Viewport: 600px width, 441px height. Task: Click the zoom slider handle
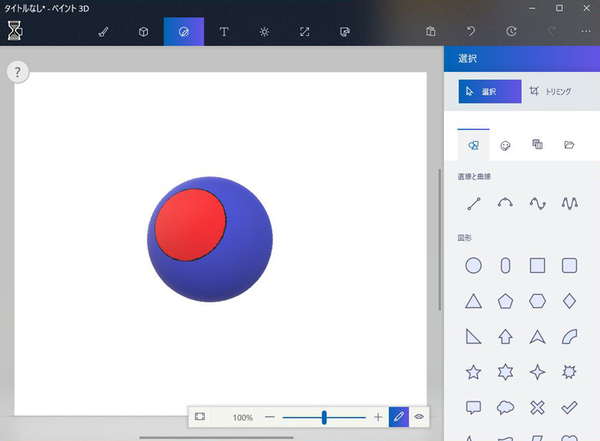tap(324, 416)
